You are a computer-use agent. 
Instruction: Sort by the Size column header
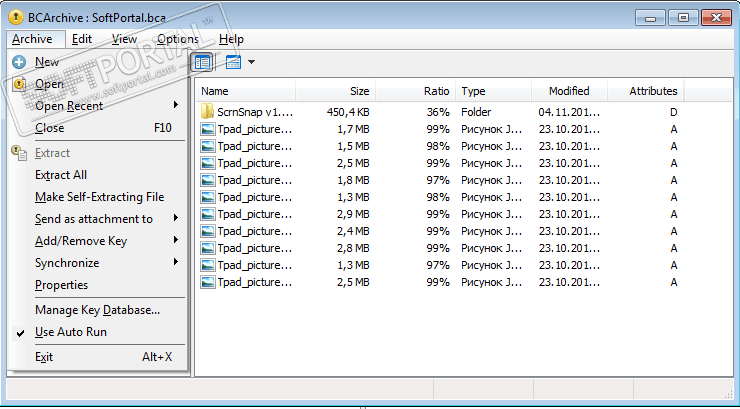point(336,91)
